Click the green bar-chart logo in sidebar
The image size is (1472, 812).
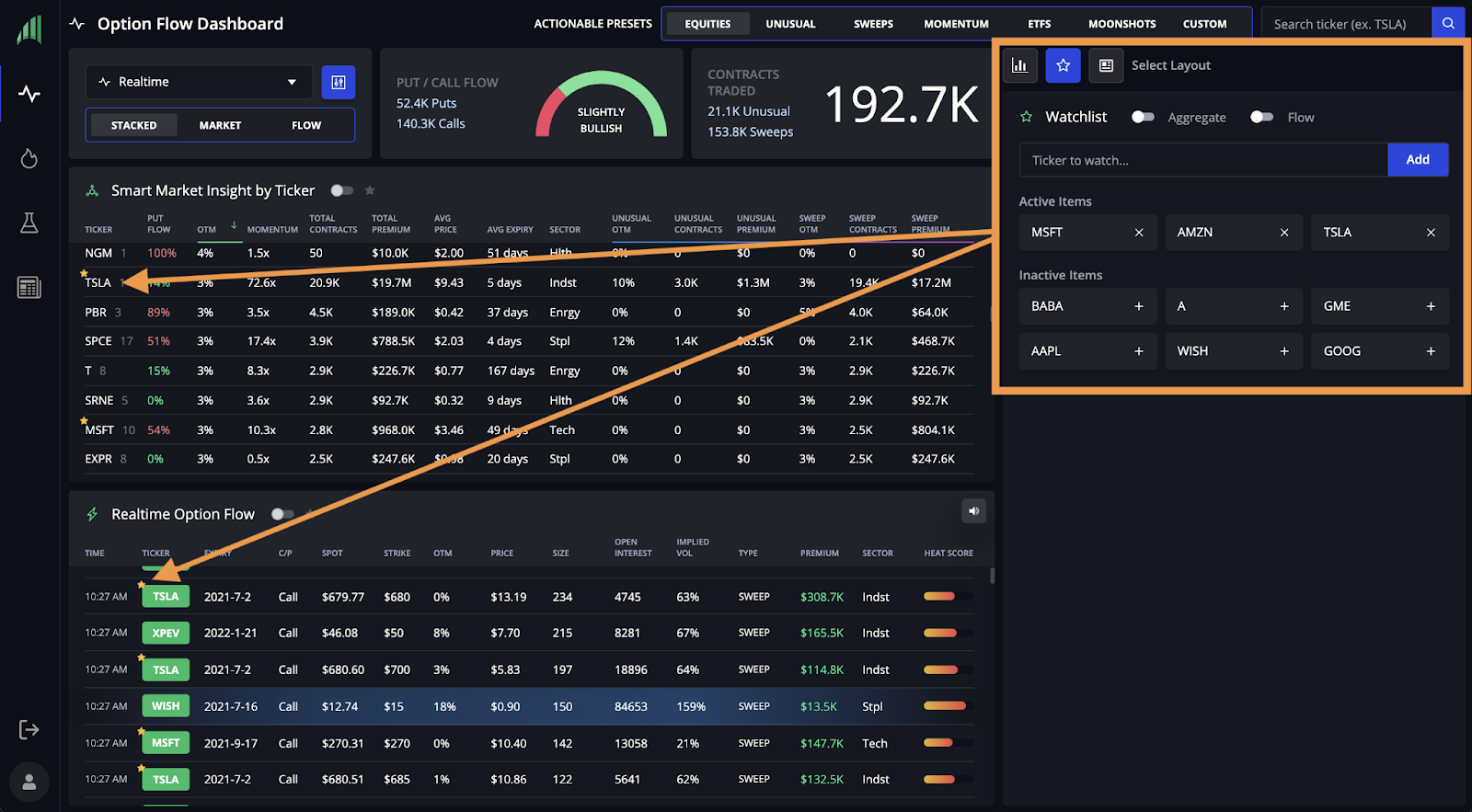(x=29, y=29)
